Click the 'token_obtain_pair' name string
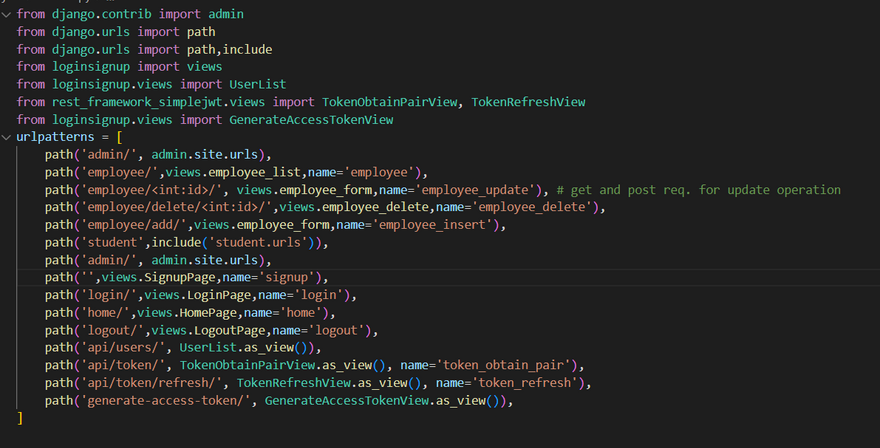Viewport: 880px width, 448px height. point(503,365)
